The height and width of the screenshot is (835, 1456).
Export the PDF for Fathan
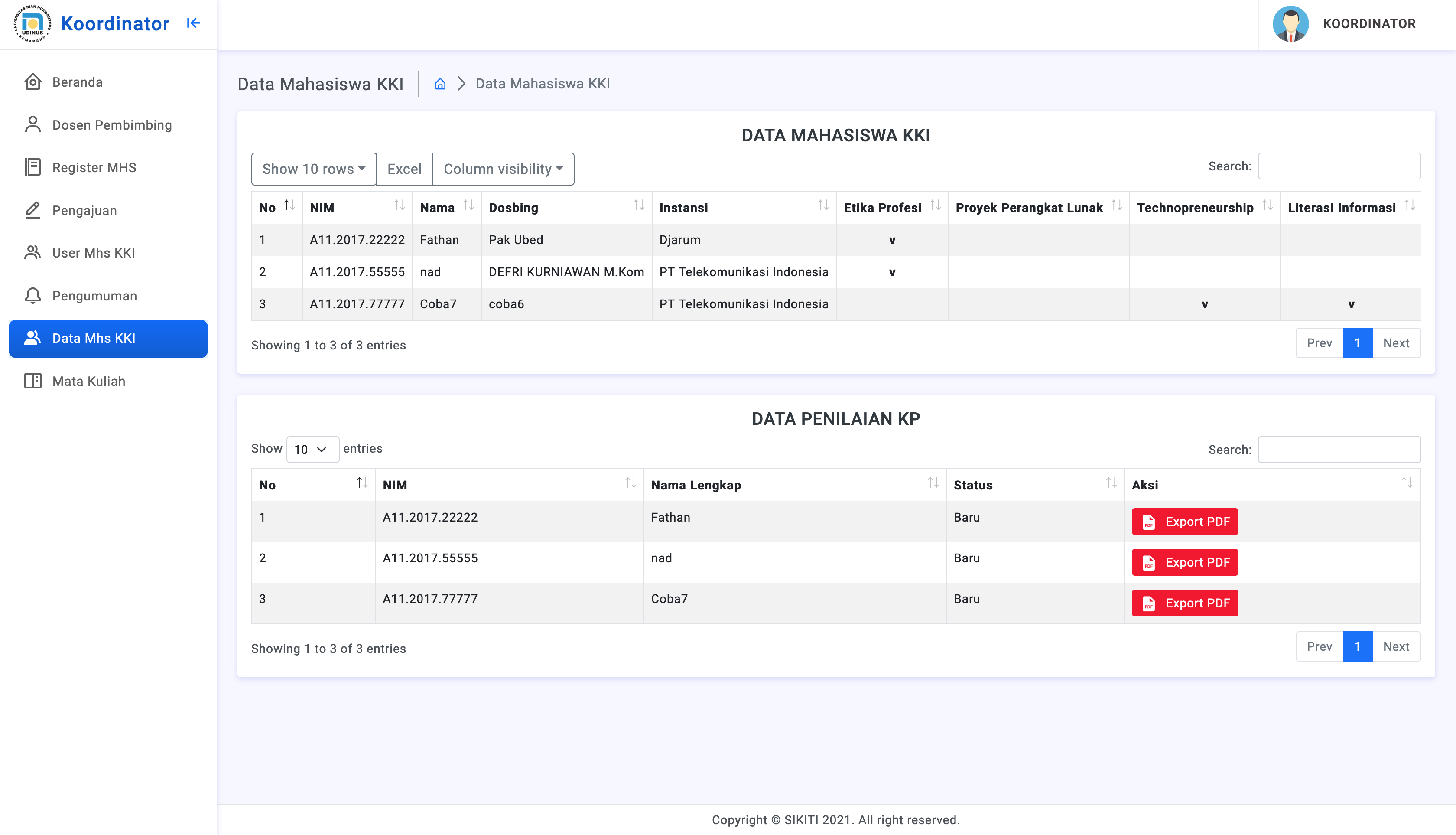coord(1185,521)
